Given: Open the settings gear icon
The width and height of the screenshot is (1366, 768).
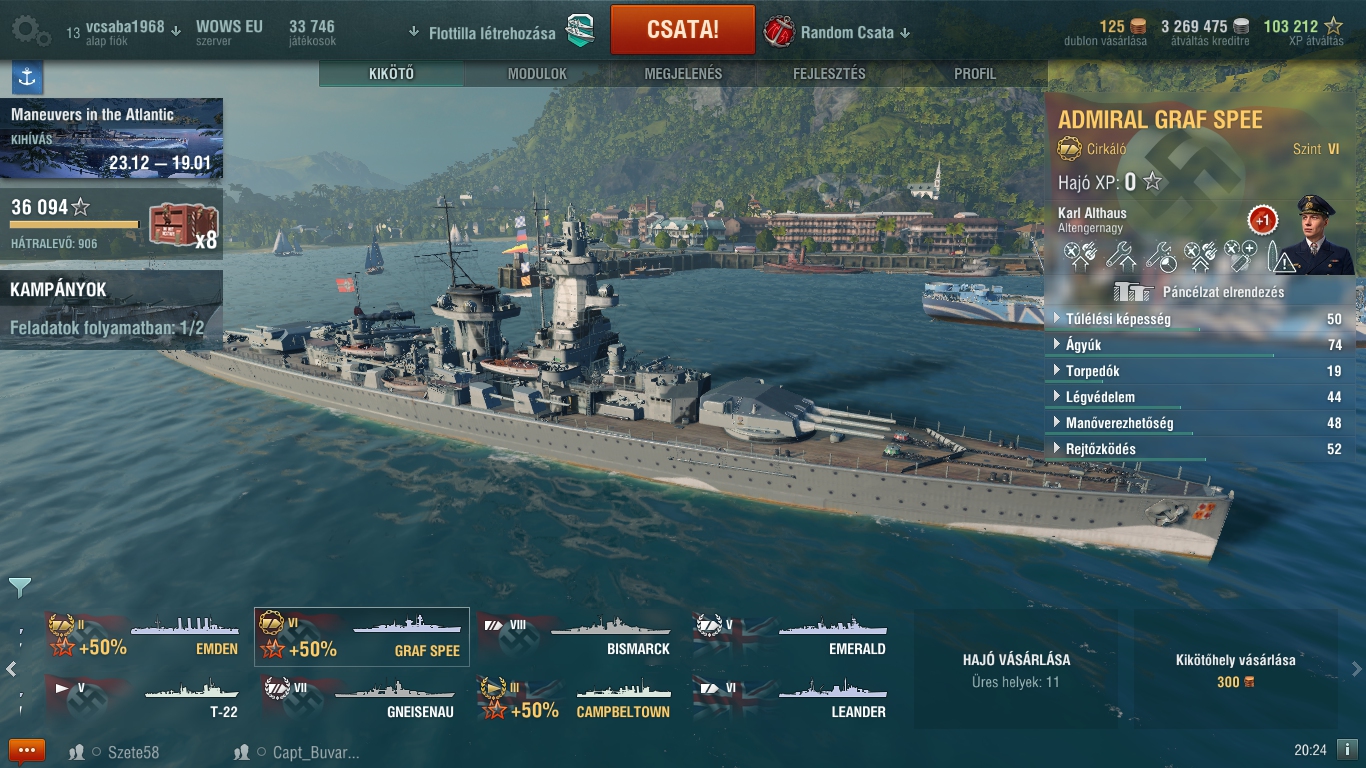Looking at the screenshot, I should click(30, 31).
